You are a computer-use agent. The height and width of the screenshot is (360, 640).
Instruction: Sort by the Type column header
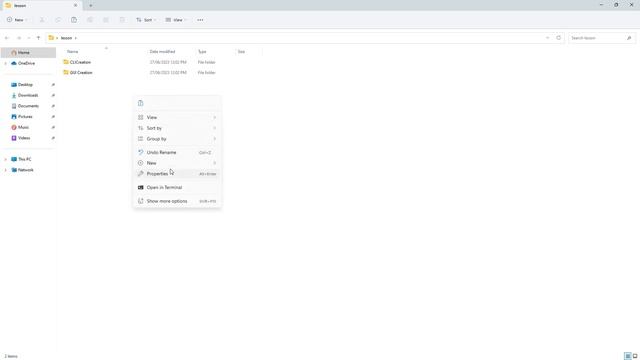pyautogui.click(x=202, y=52)
